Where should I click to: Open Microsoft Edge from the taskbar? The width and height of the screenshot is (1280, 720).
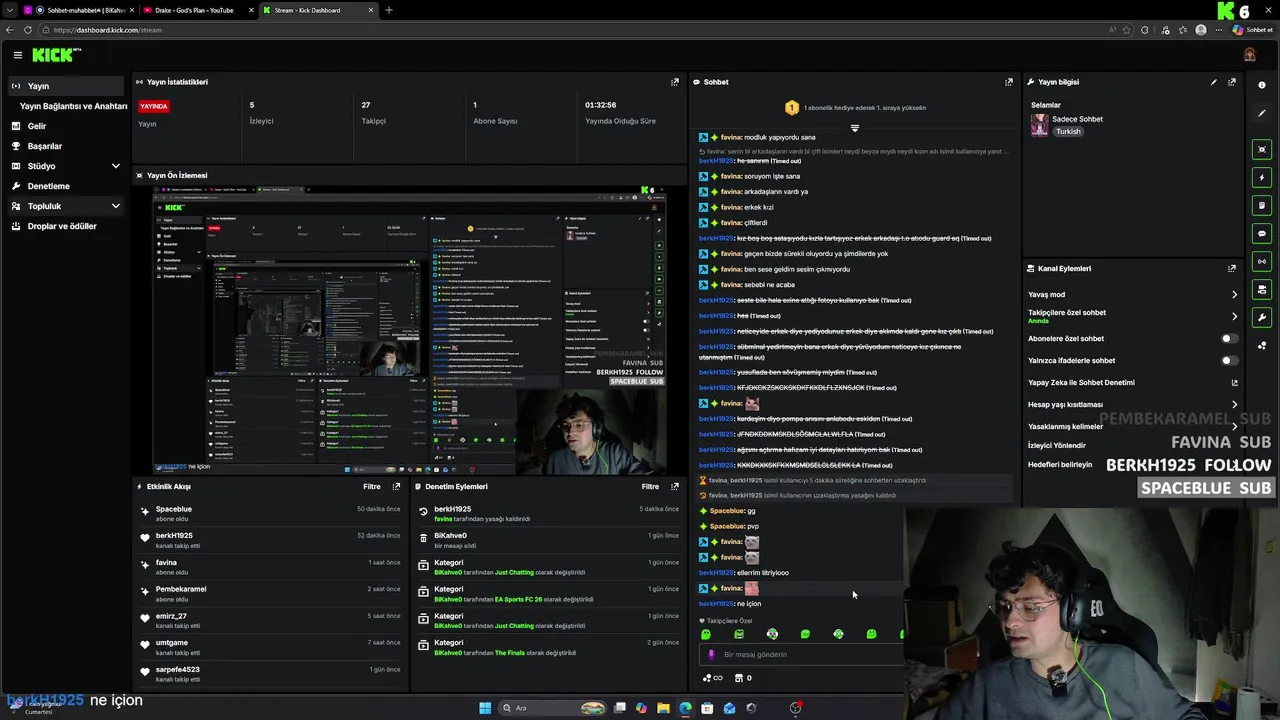685,708
